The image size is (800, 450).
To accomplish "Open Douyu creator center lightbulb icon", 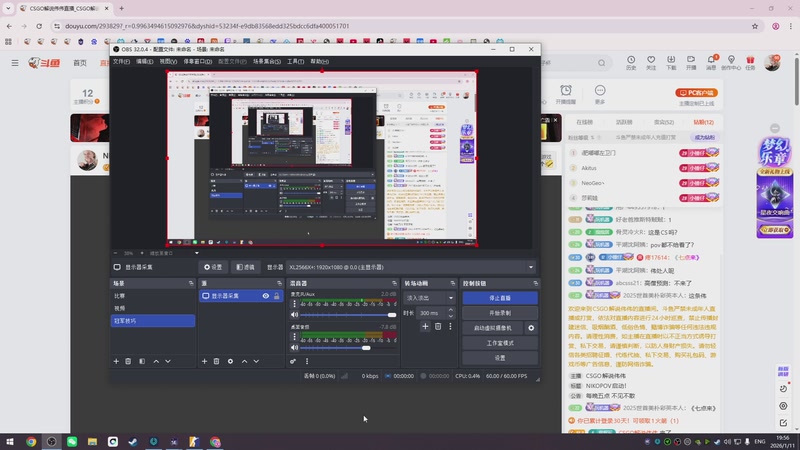I will point(731,63).
